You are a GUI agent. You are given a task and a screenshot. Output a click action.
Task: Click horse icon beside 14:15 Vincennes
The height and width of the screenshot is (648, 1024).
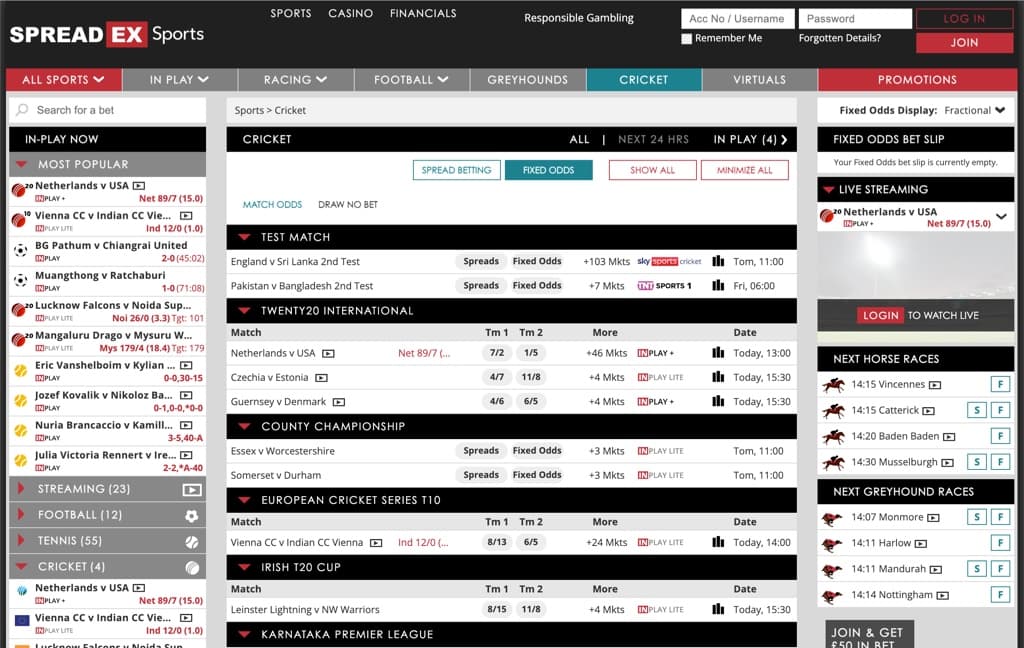pyautogui.click(x=833, y=385)
